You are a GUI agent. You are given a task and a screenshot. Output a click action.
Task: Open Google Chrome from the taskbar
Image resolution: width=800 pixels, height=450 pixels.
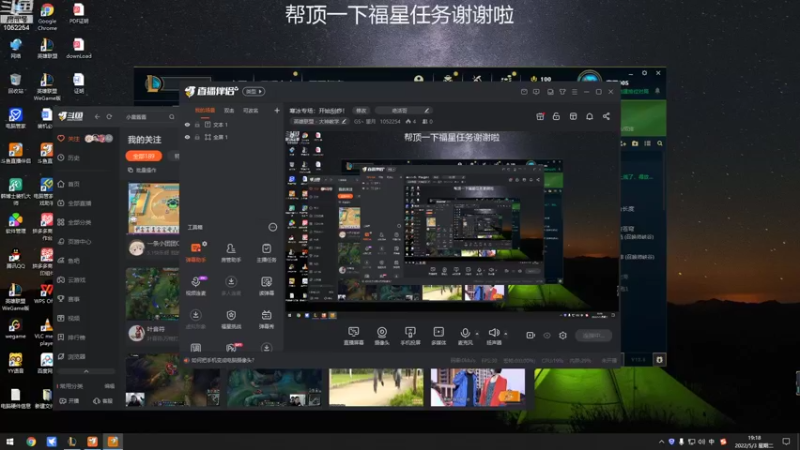(31, 441)
